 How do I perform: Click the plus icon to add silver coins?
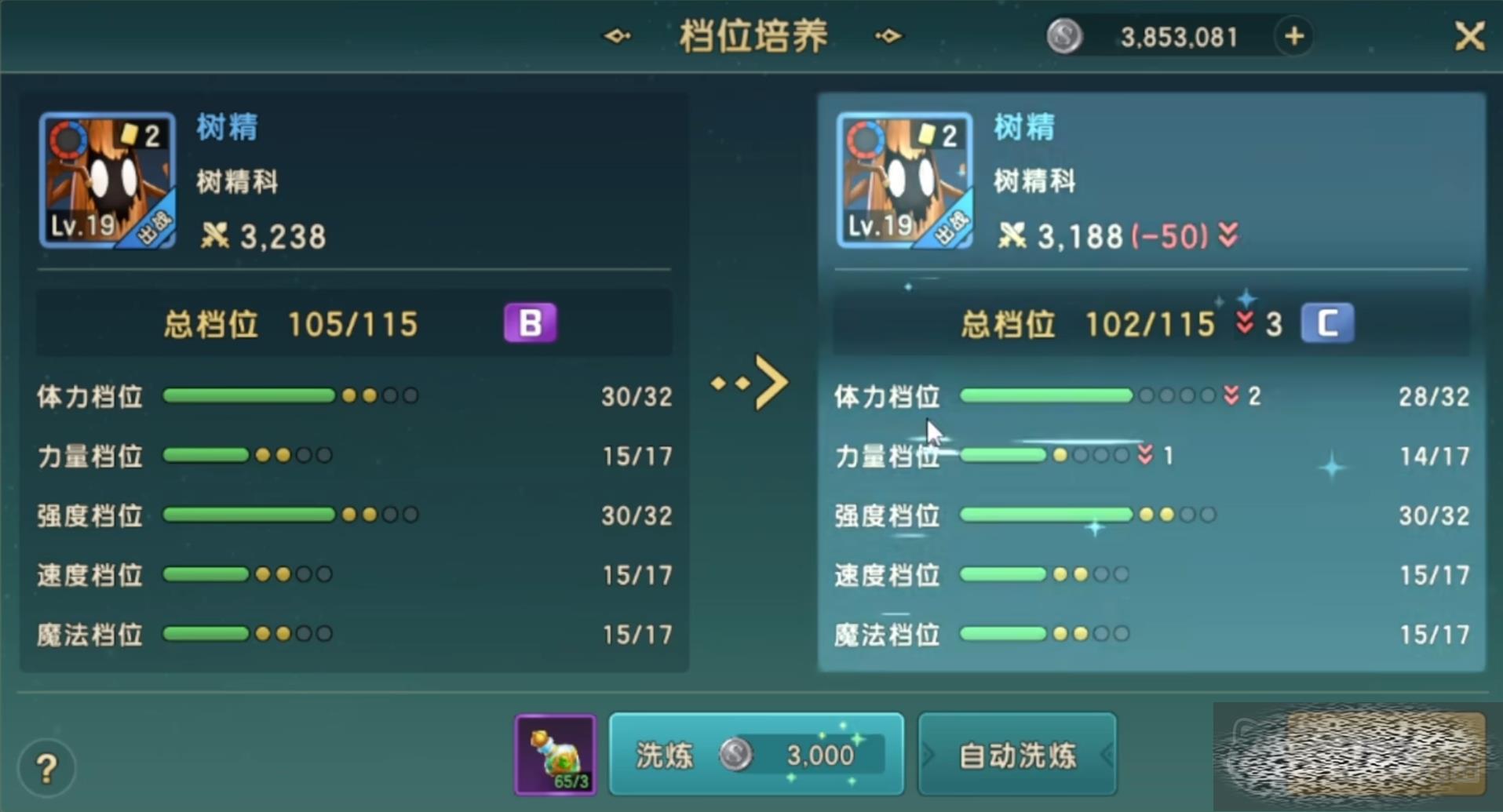click(x=1294, y=36)
